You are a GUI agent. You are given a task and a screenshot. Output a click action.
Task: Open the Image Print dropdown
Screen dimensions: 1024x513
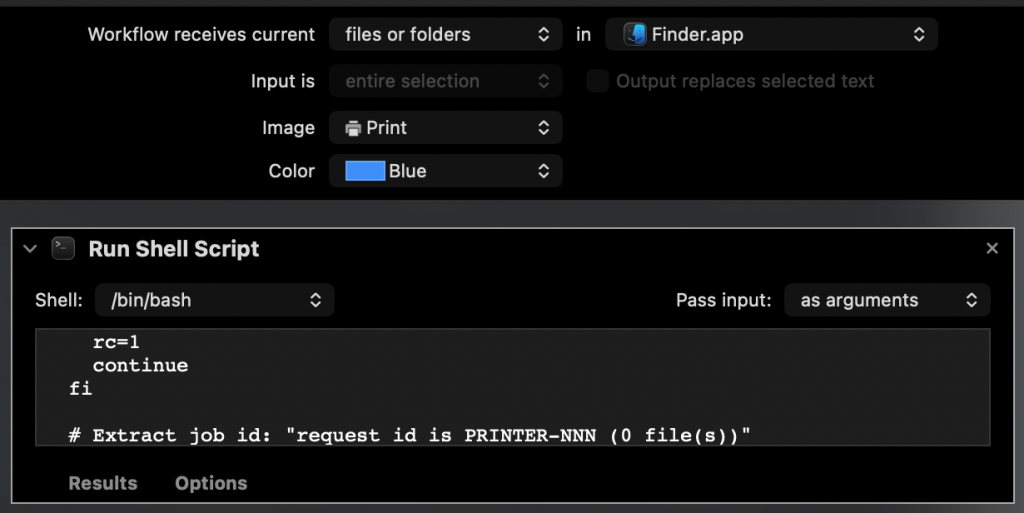[445, 128]
